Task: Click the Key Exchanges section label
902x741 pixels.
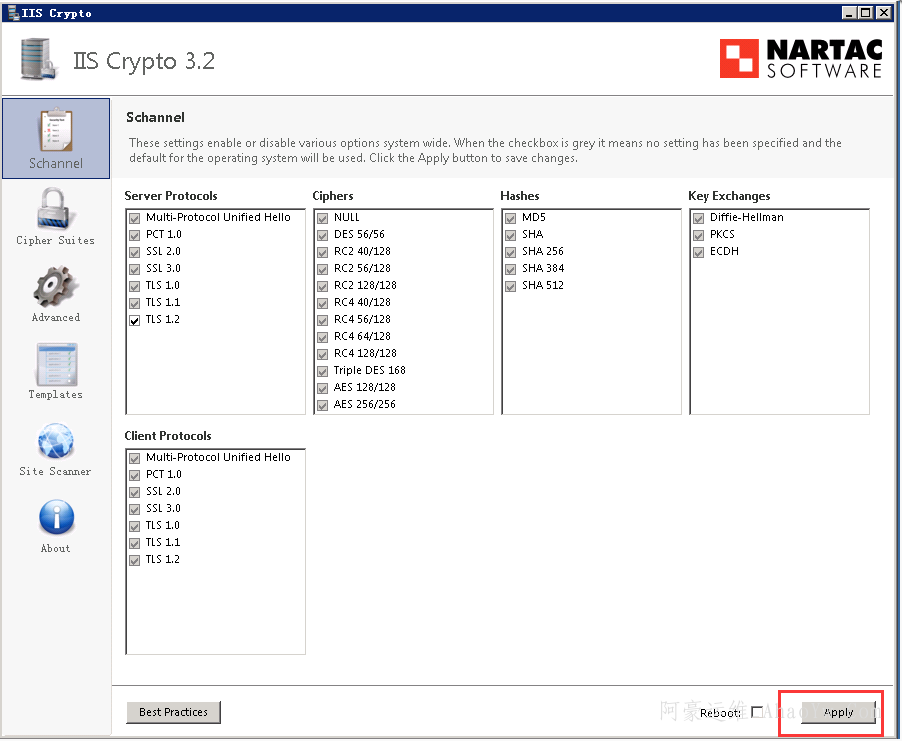Action: click(729, 196)
